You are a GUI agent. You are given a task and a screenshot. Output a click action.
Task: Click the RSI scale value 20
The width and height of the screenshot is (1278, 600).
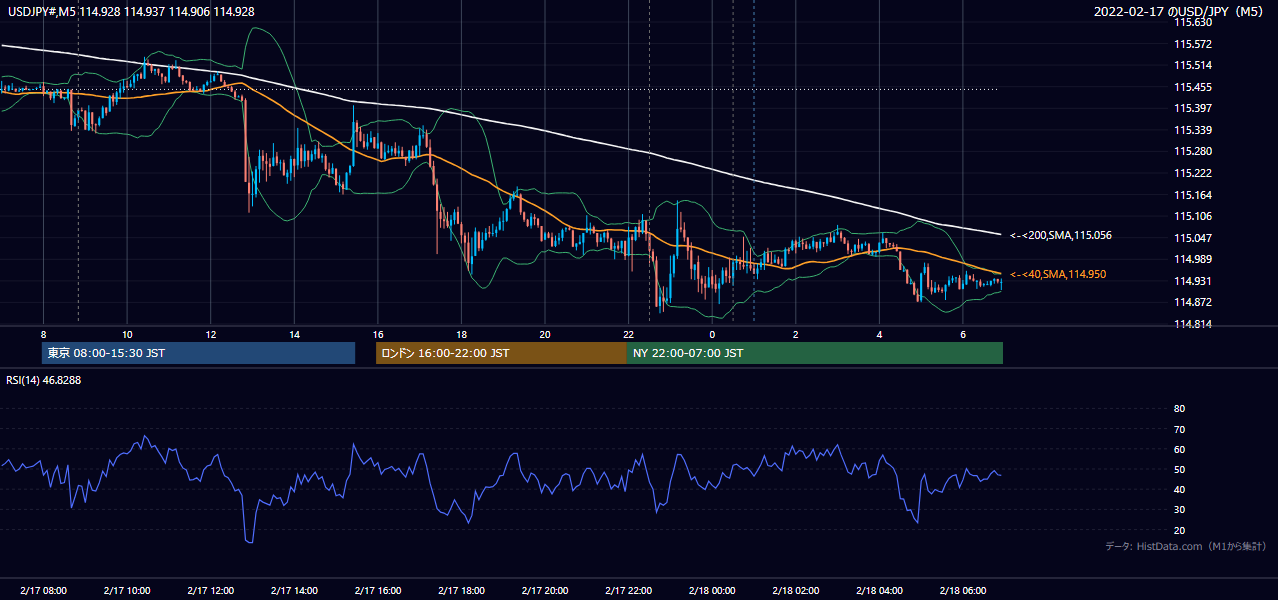(x=1179, y=530)
